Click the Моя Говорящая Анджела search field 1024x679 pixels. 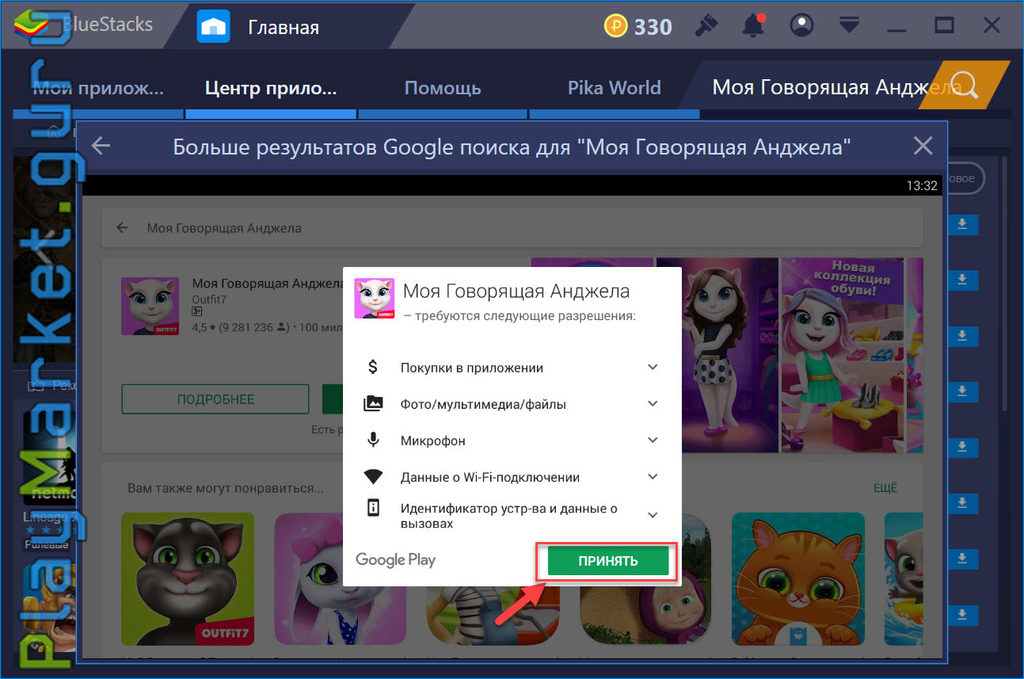512,228
